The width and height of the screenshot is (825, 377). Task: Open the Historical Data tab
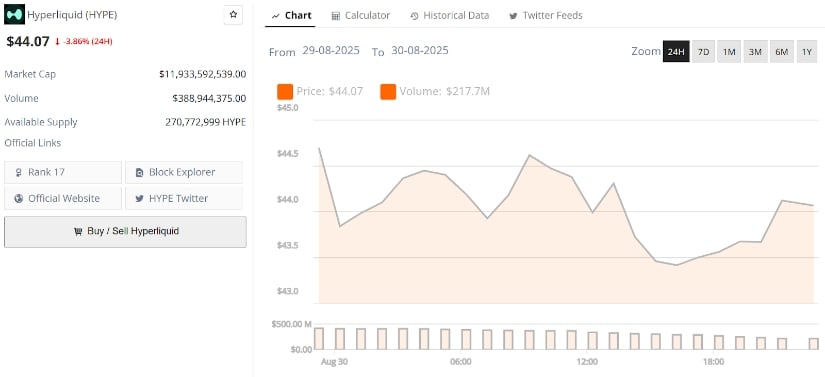point(449,16)
